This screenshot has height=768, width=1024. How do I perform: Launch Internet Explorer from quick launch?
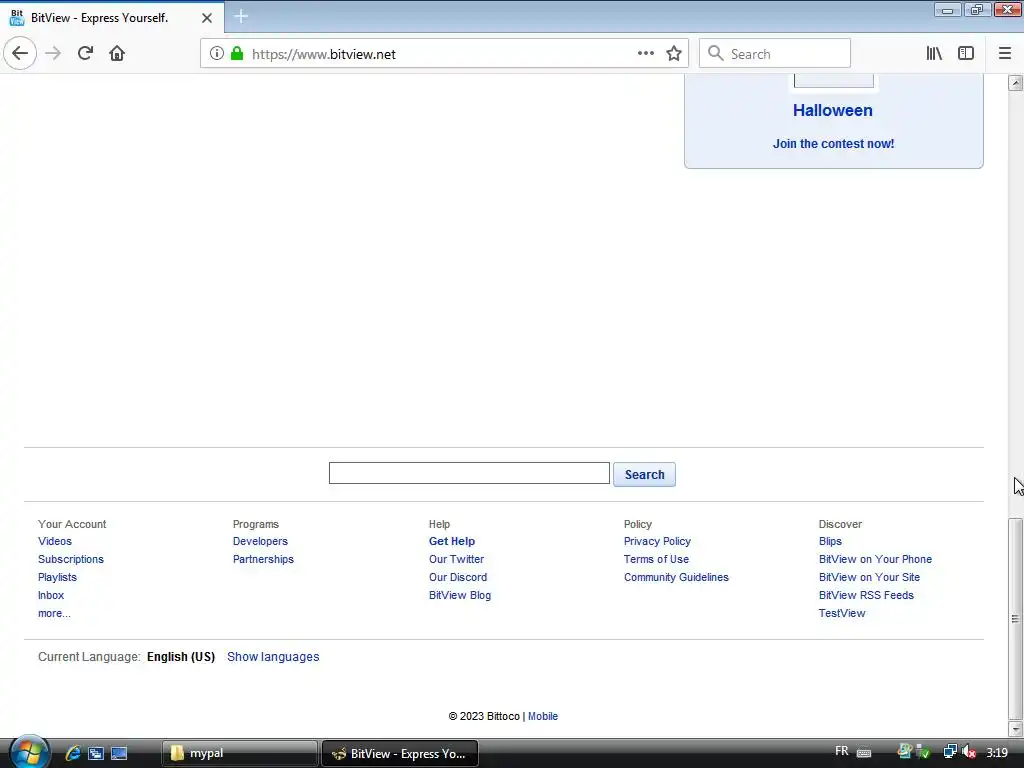coord(72,753)
